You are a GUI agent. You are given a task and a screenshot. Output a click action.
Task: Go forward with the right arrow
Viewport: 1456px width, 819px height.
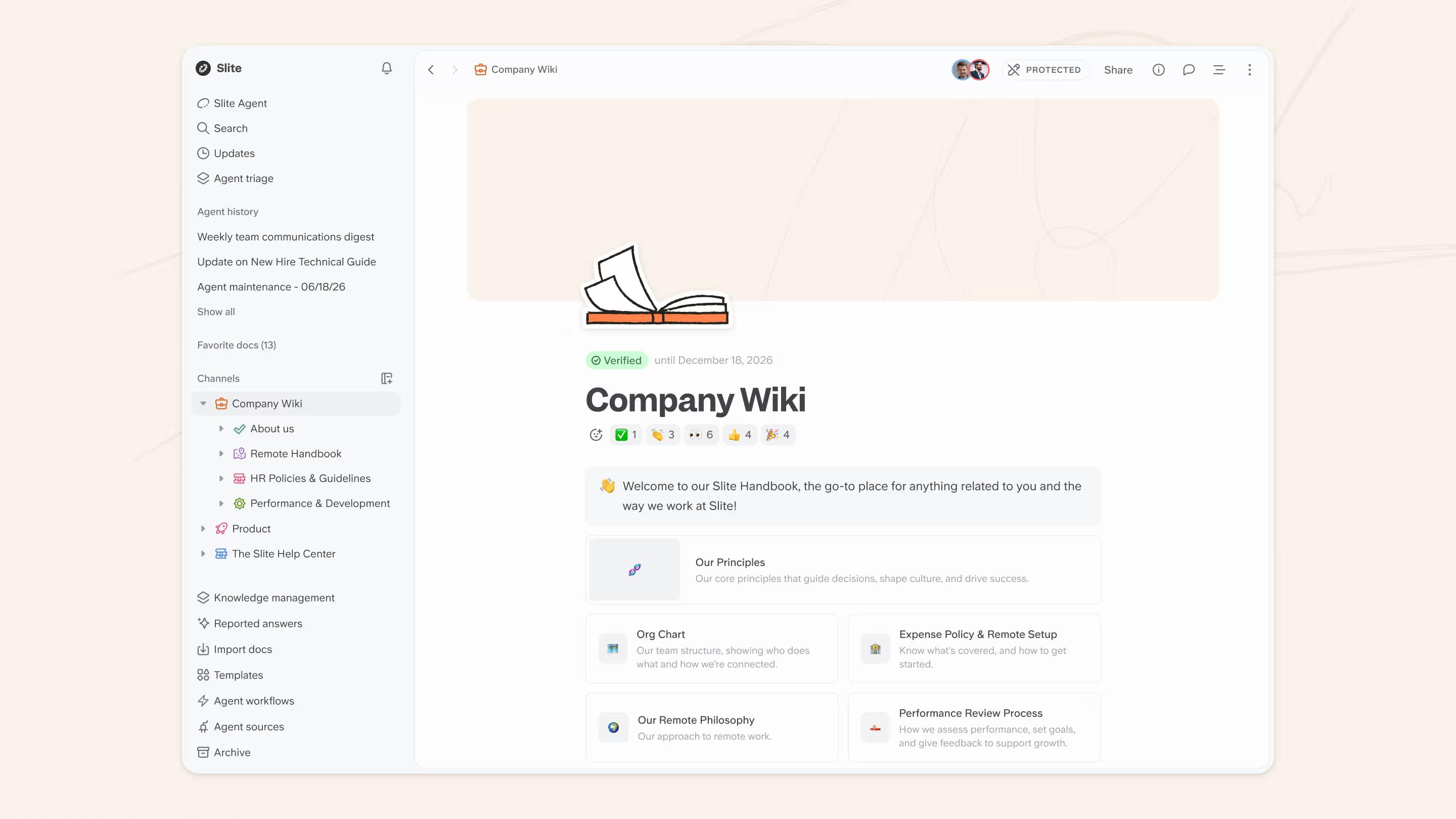point(455,70)
